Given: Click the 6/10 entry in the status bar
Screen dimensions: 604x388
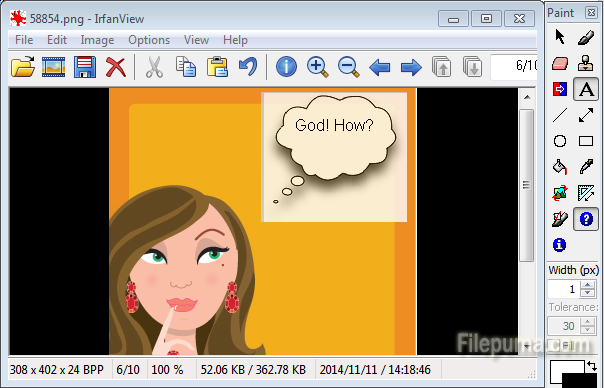Looking at the screenshot, I should (128, 370).
